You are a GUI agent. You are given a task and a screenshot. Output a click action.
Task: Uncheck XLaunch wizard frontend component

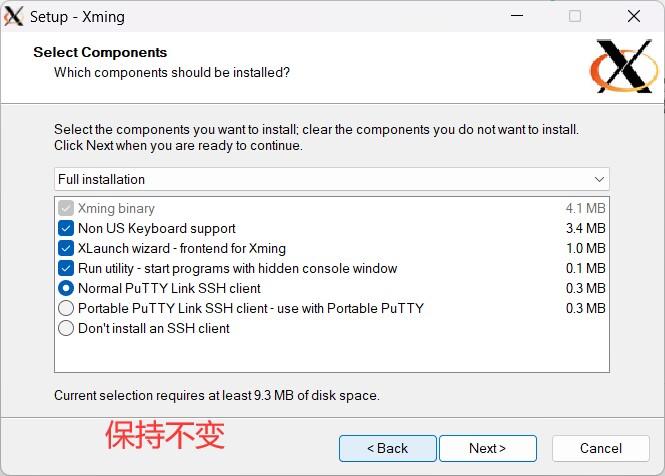(x=66, y=248)
